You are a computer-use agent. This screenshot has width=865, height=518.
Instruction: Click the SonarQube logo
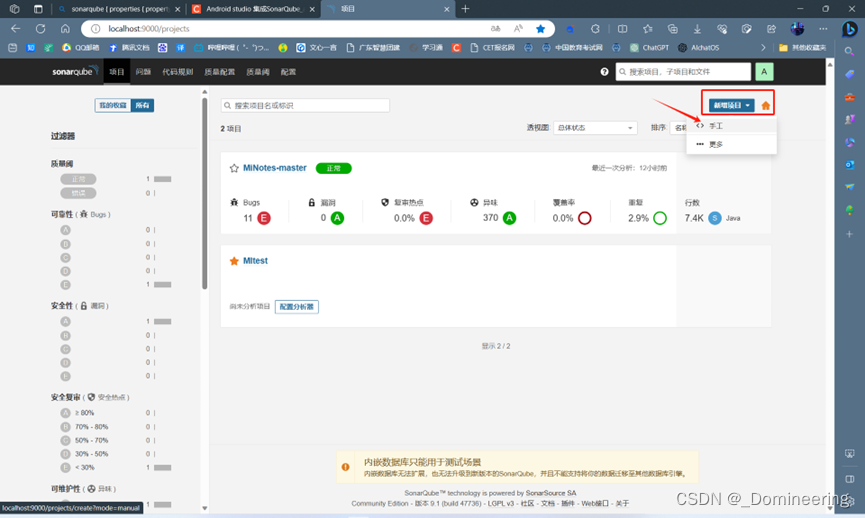tap(75, 71)
